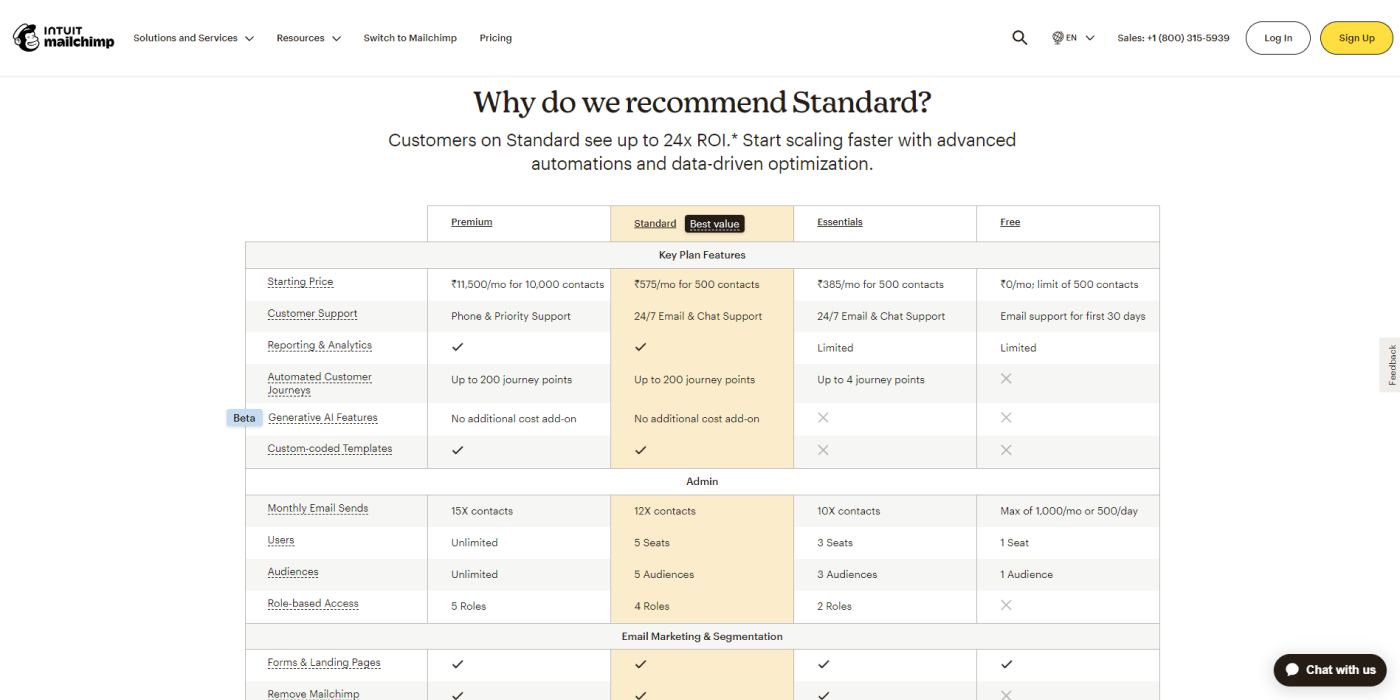1400x700 pixels.
Task: Open the Intuit Mailchimp logo home link
Action: pyautogui.click(x=63, y=38)
